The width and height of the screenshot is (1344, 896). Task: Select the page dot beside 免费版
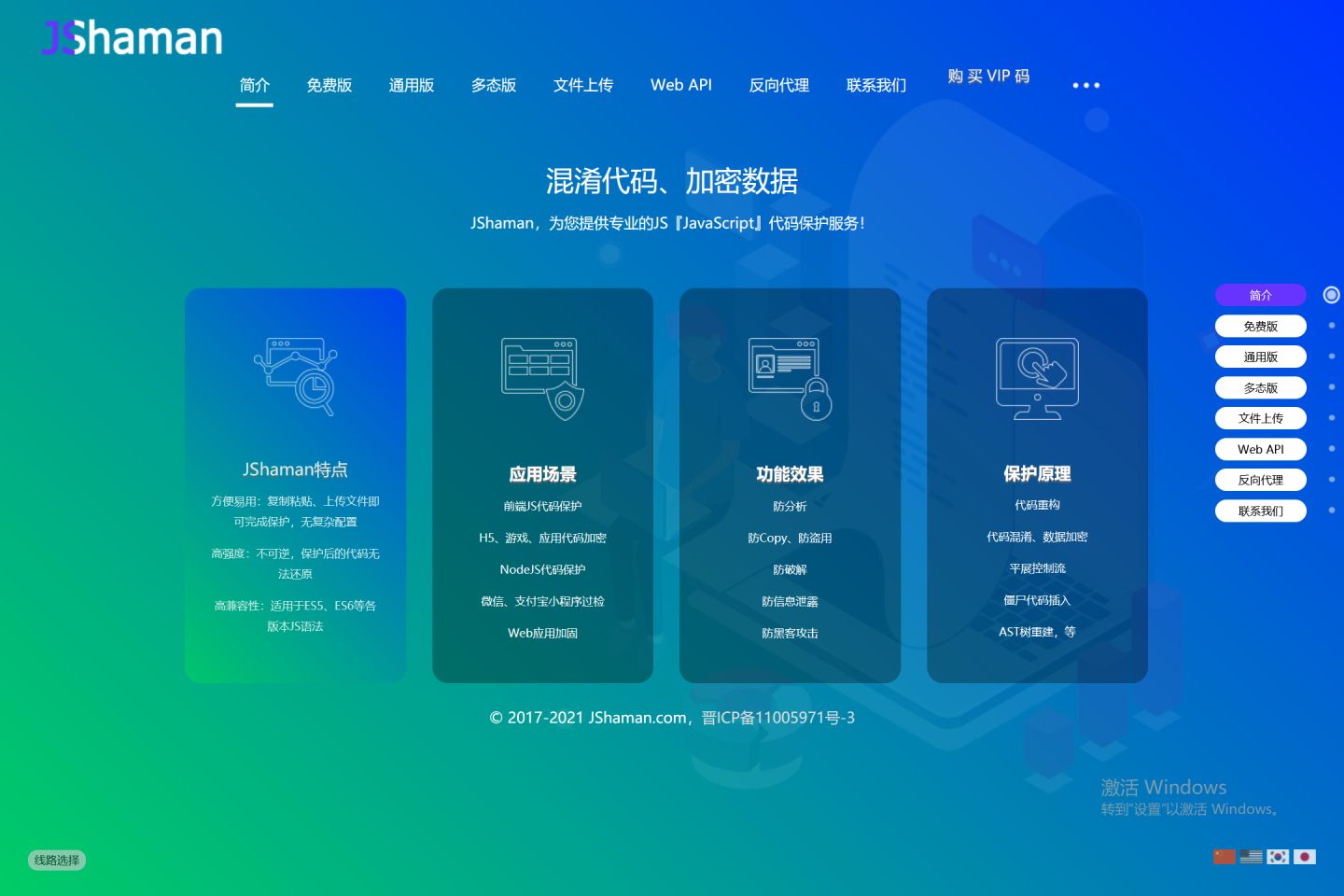click(1332, 326)
